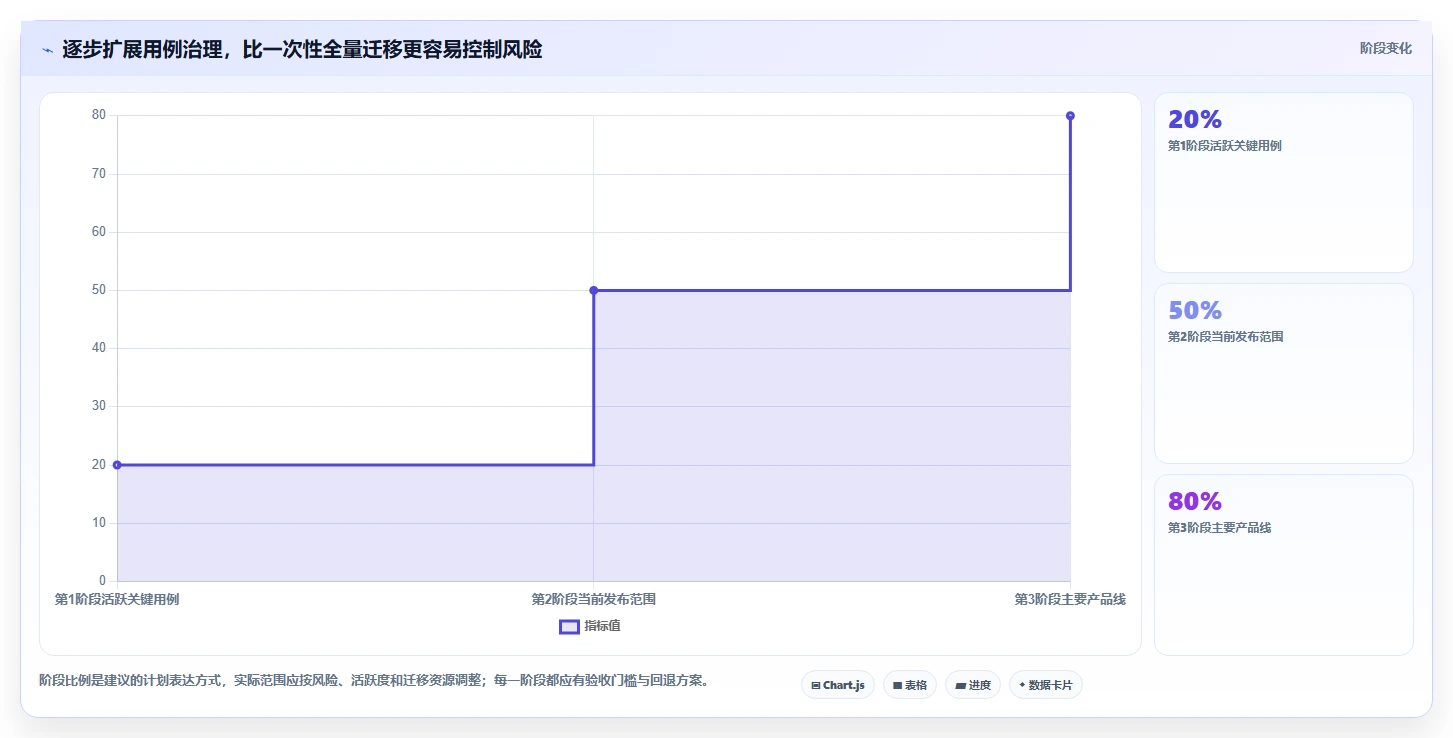Image resolution: width=1453 pixels, height=738 pixels.
Task: Click the 阶段变化 label in header
Action: point(1386,48)
